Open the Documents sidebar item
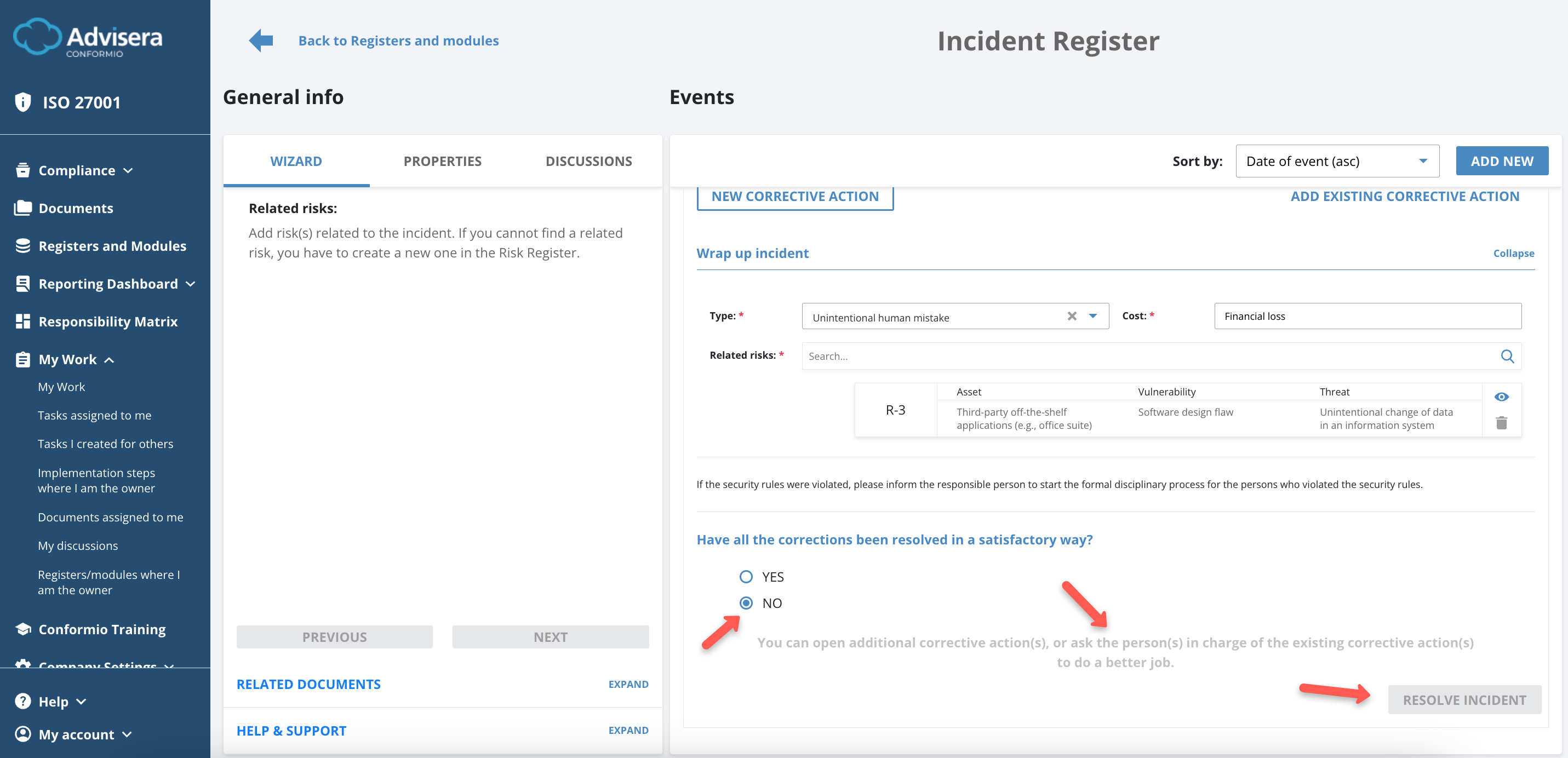Image resolution: width=1568 pixels, height=758 pixels. click(x=76, y=208)
